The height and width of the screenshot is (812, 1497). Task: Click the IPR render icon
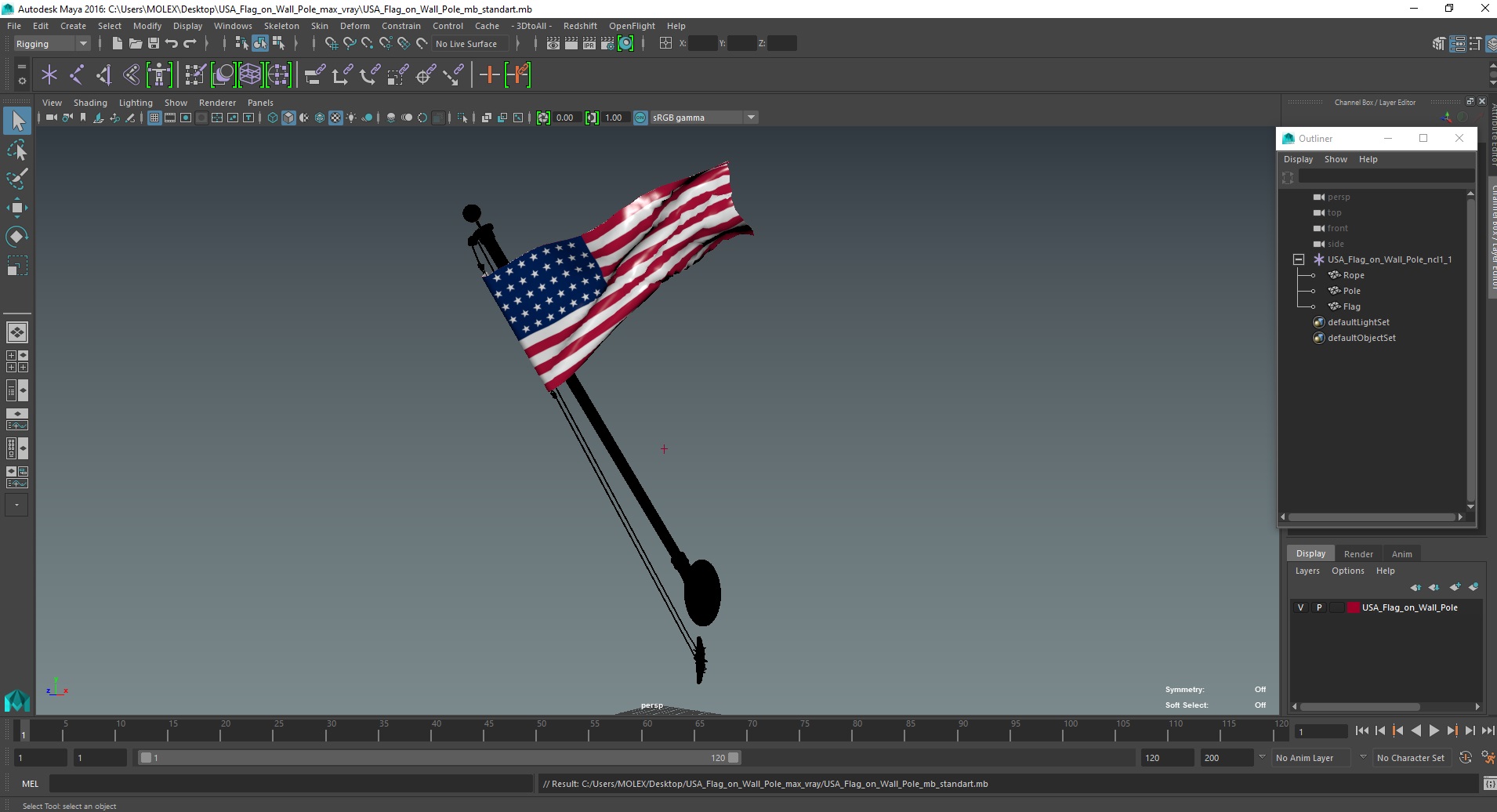click(x=589, y=44)
